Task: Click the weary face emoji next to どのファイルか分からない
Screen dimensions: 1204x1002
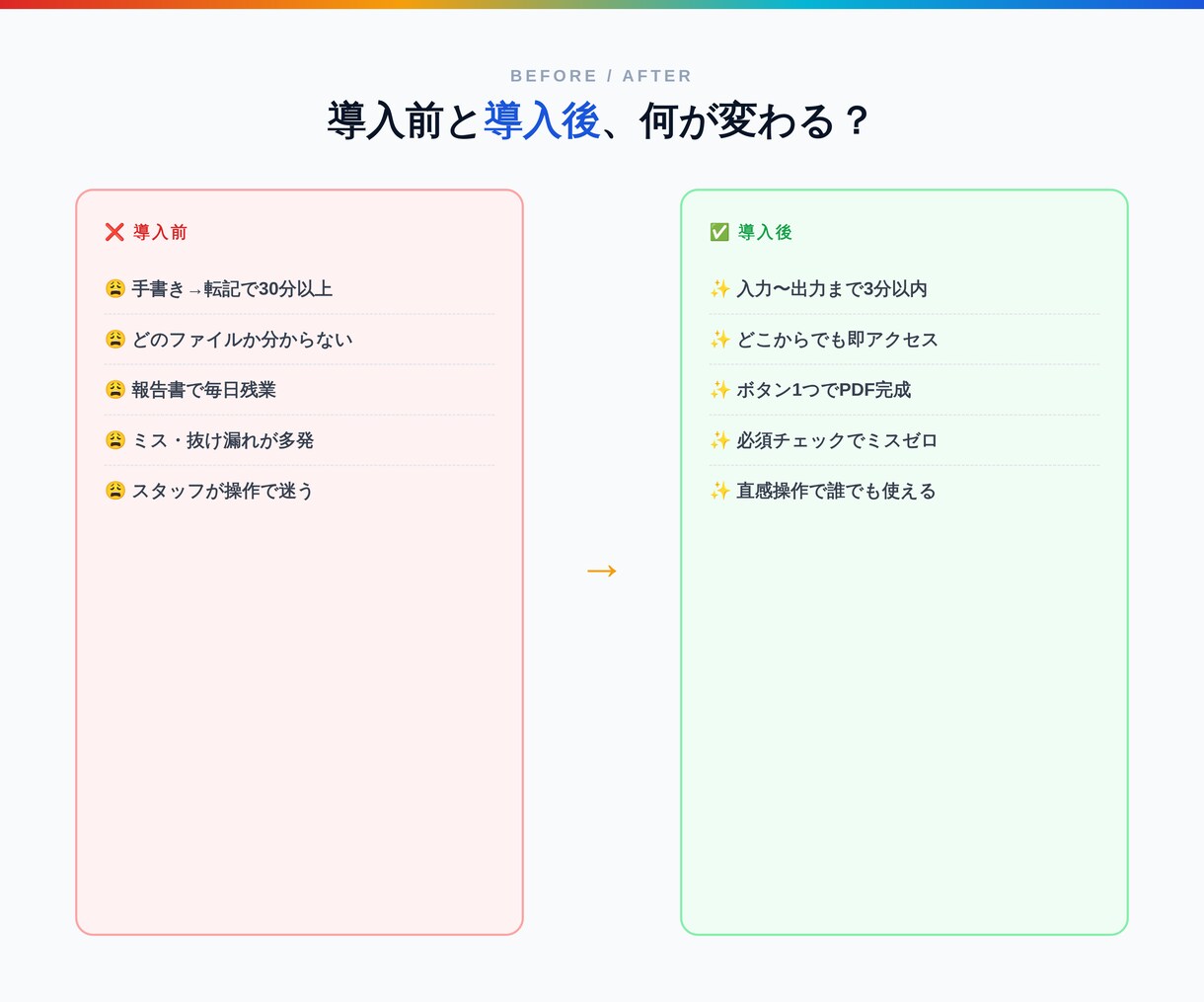Action: coord(115,339)
